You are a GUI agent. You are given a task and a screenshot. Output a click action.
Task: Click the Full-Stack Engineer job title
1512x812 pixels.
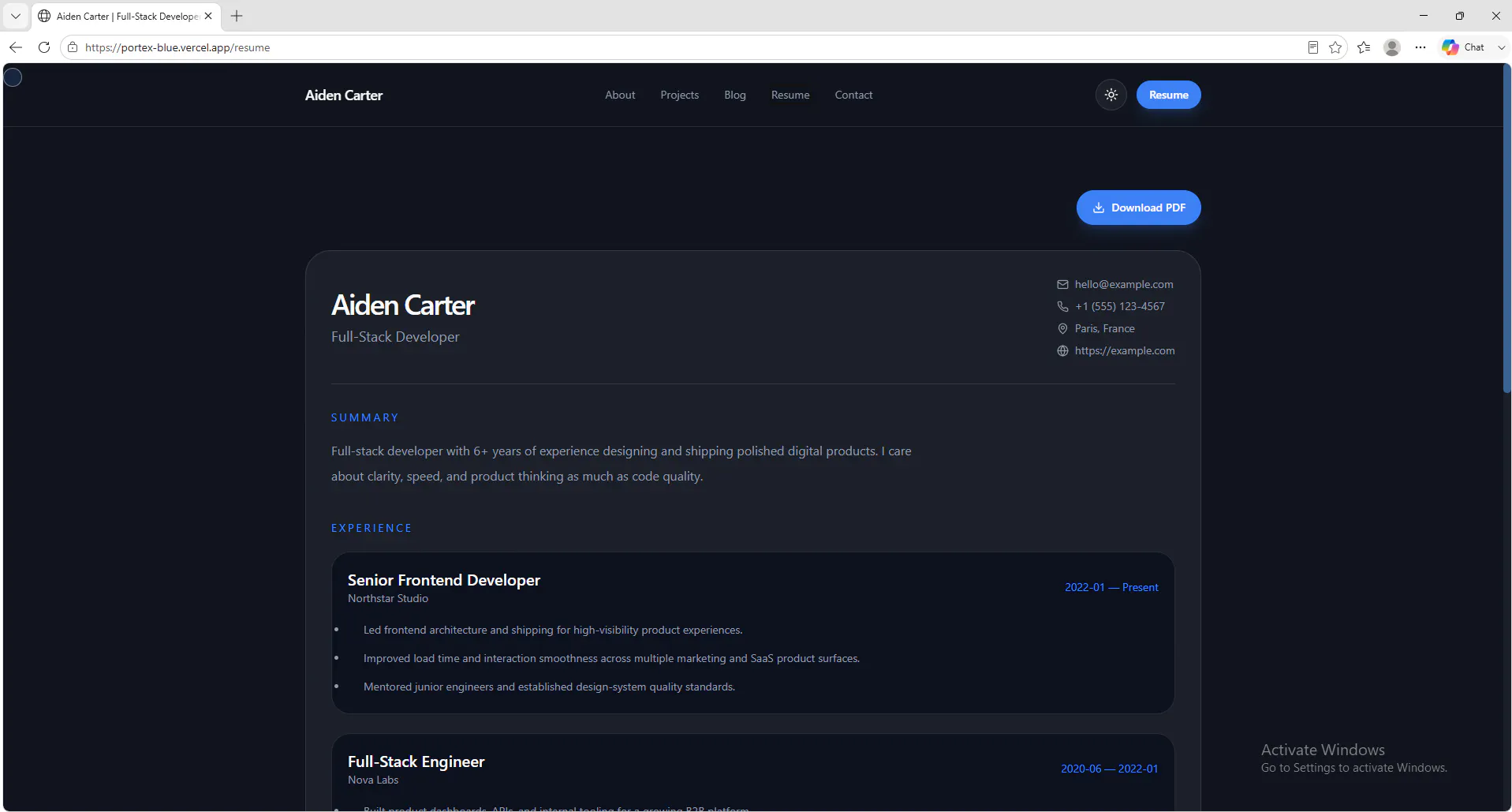pos(416,761)
